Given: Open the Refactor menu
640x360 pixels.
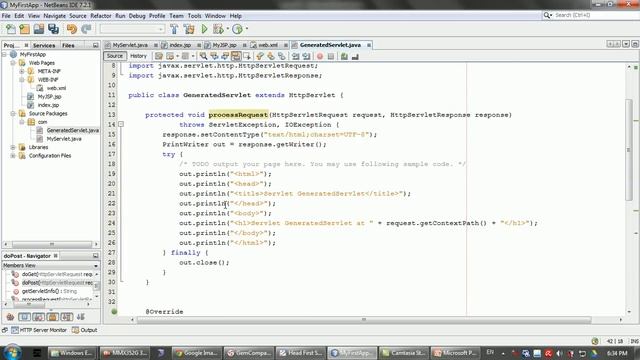Looking at the screenshot, I should tap(101, 16).
